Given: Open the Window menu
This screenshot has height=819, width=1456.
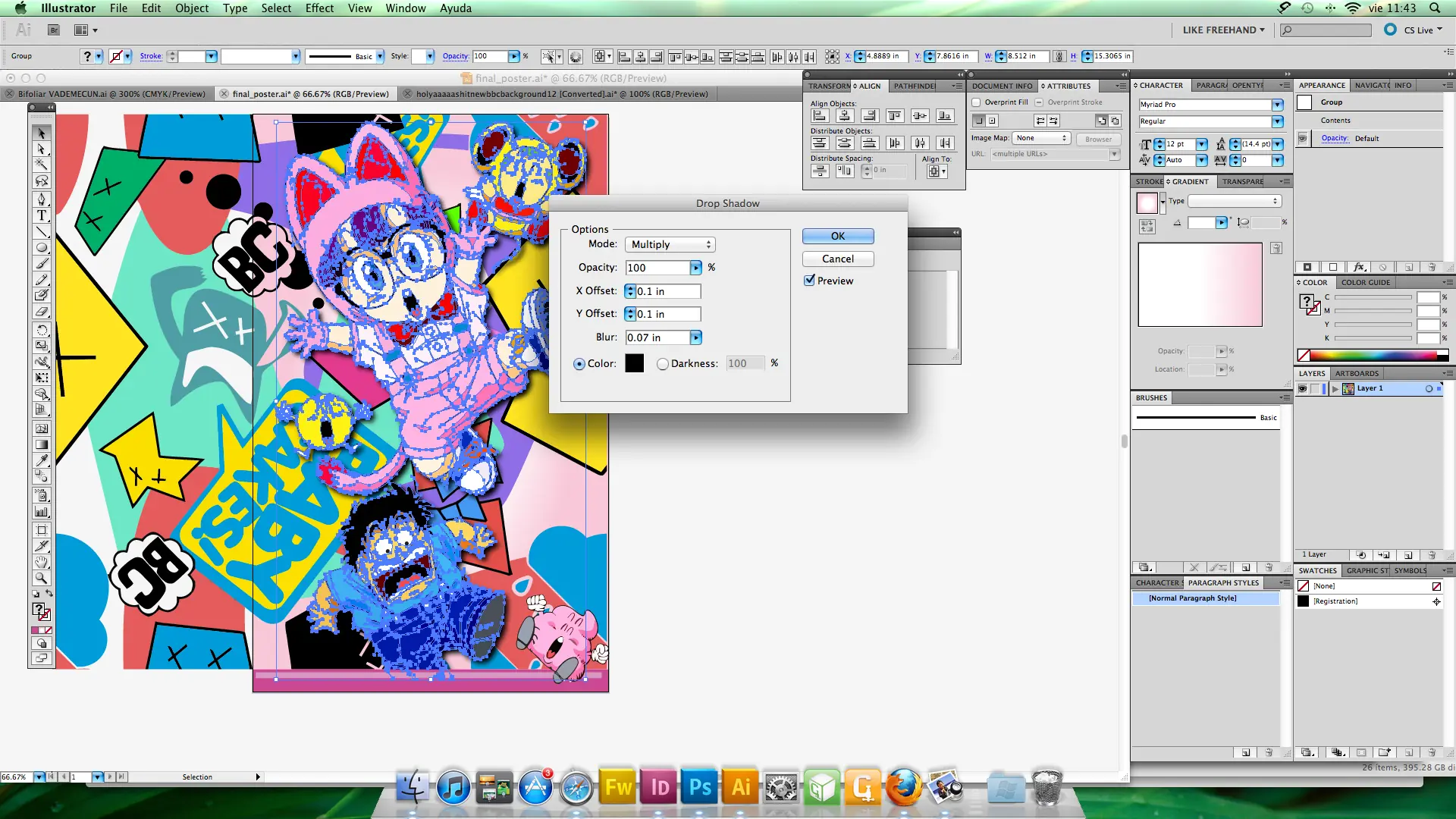Looking at the screenshot, I should tap(406, 8).
